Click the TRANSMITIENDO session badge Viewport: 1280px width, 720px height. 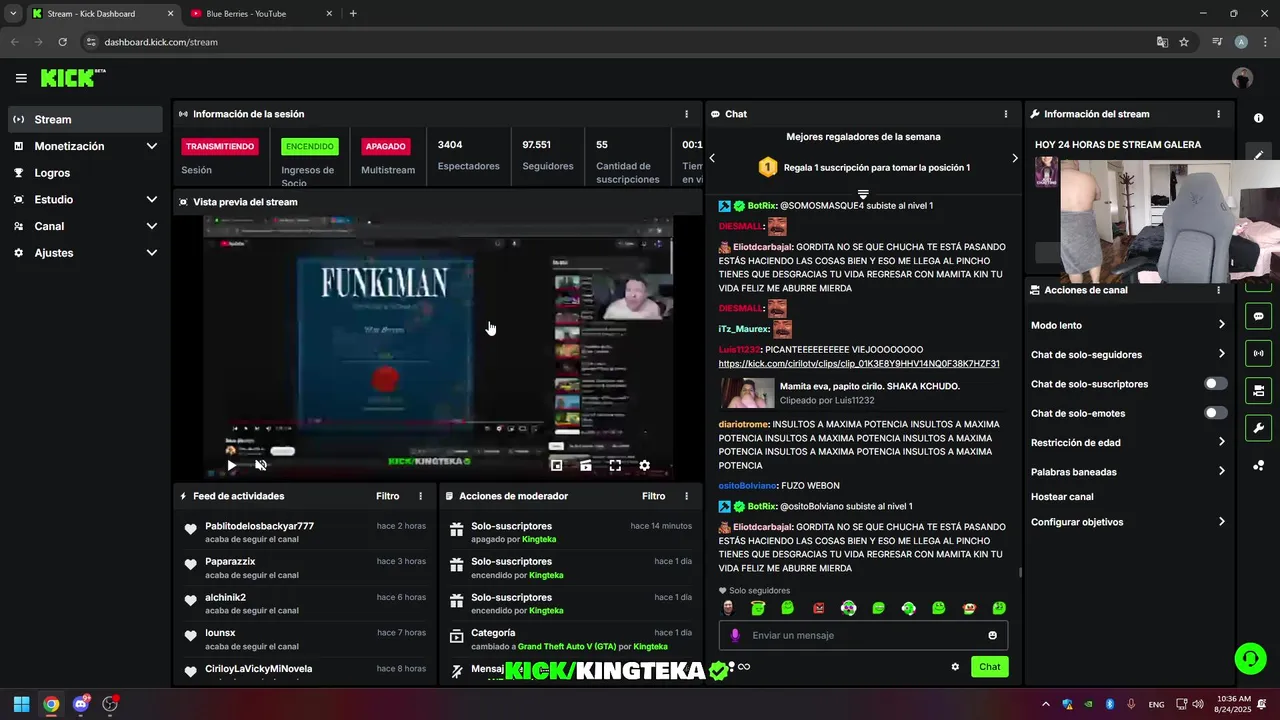[220, 146]
